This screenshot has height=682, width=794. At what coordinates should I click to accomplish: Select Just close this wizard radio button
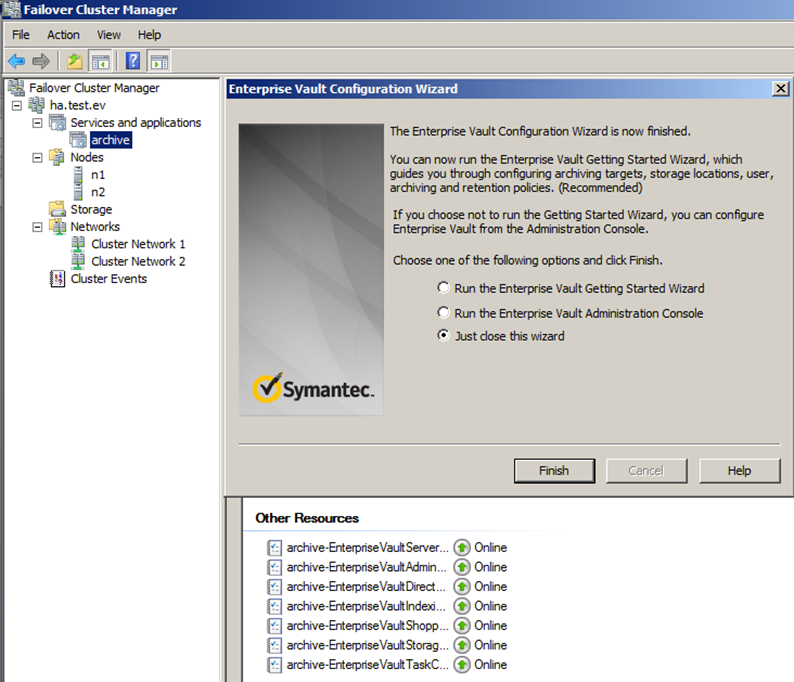[x=443, y=335]
